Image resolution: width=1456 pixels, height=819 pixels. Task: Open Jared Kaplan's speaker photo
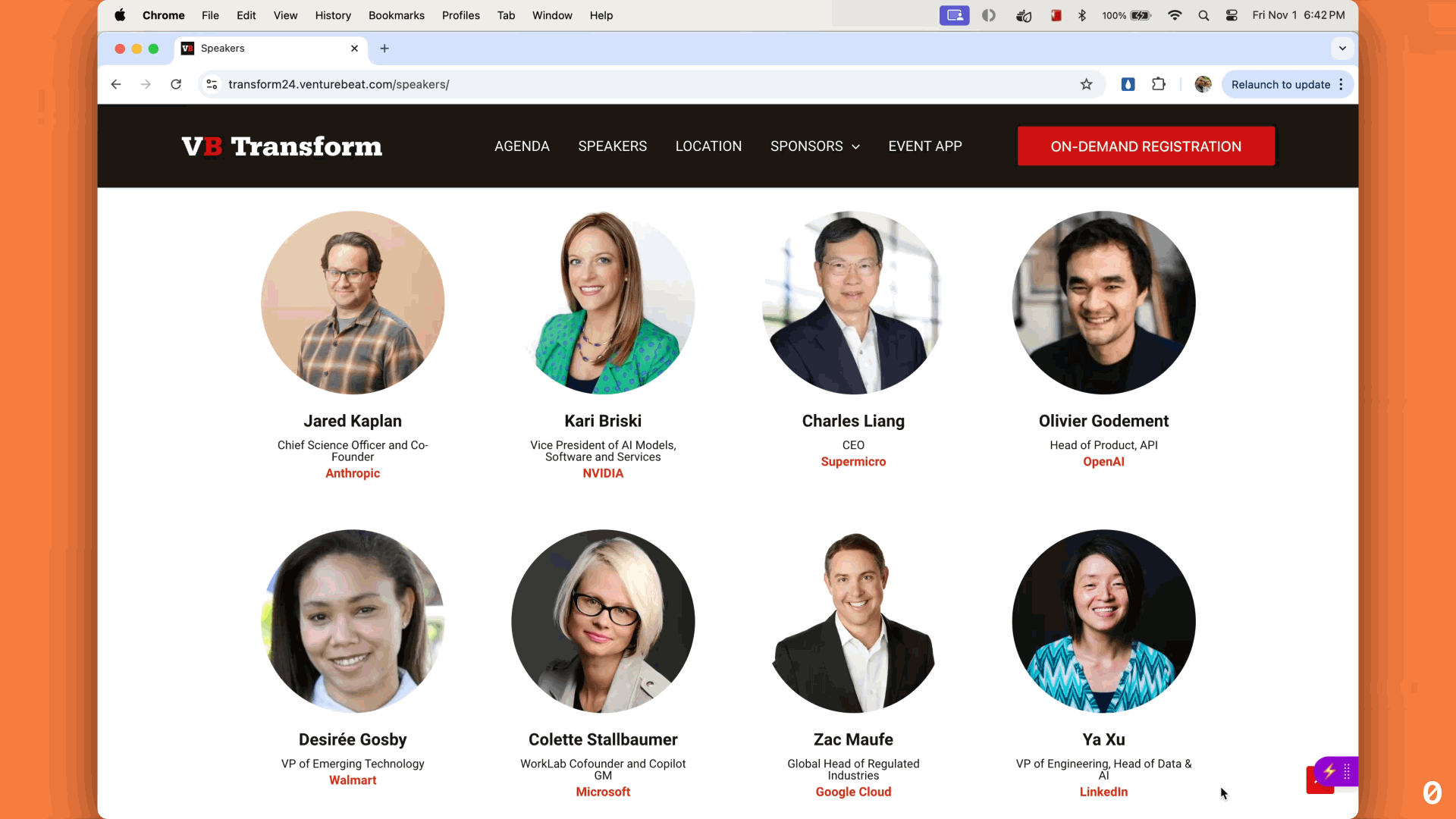(353, 303)
